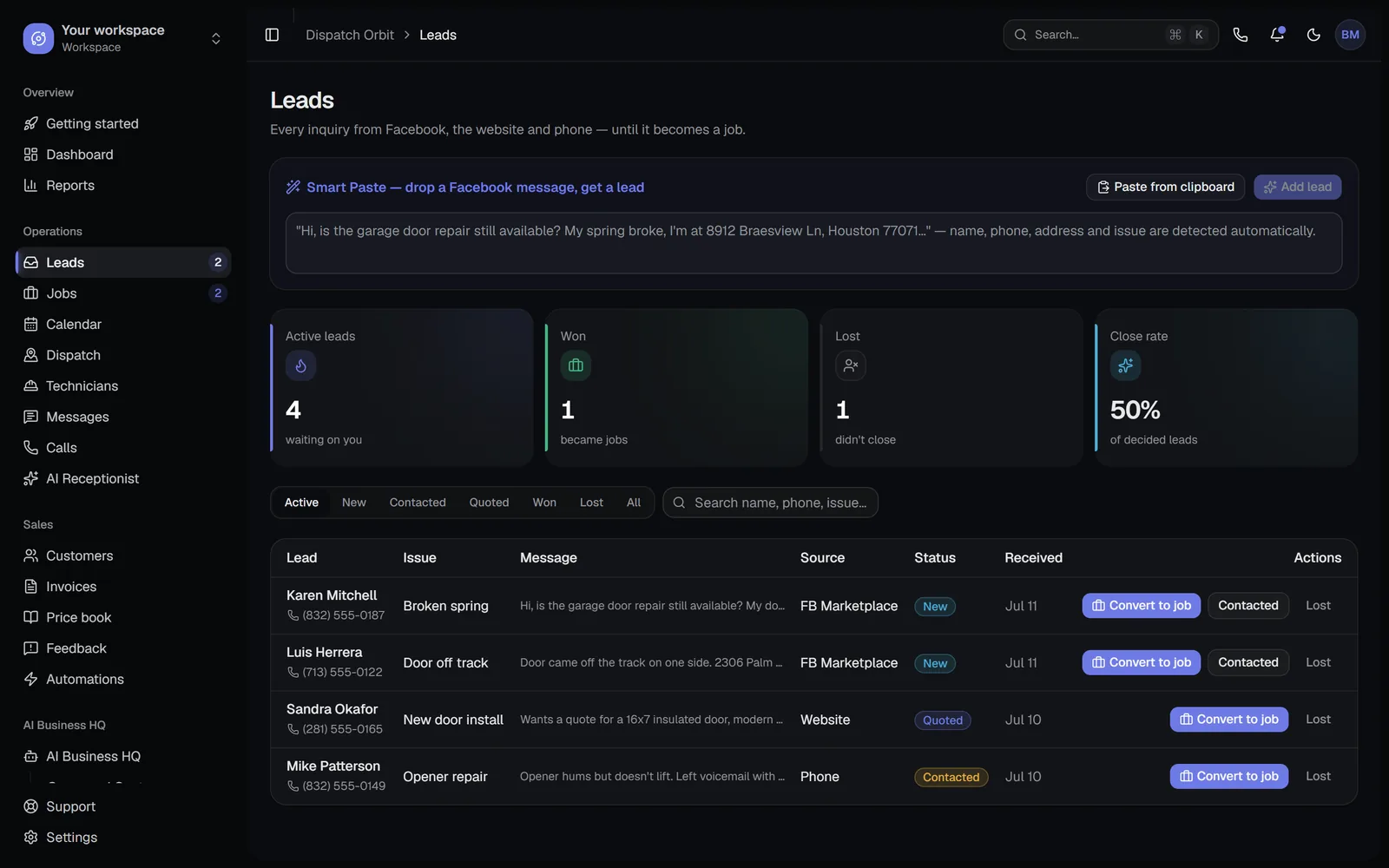Click the Leads inbox icon in sidebar
The height and width of the screenshot is (868, 1389).
[x=31, y=262]
